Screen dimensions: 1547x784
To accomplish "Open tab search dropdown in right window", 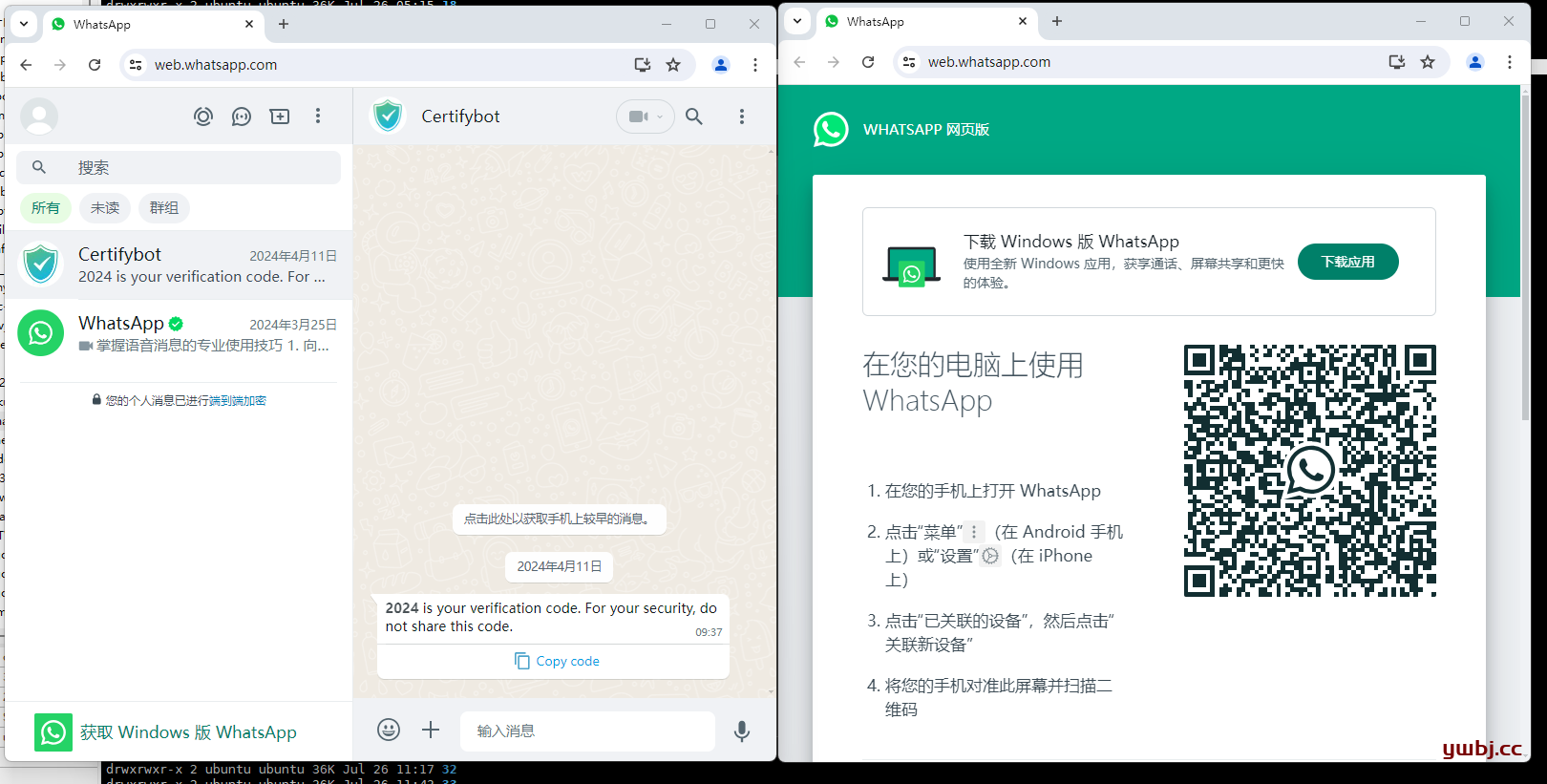I will pos(797,21).
